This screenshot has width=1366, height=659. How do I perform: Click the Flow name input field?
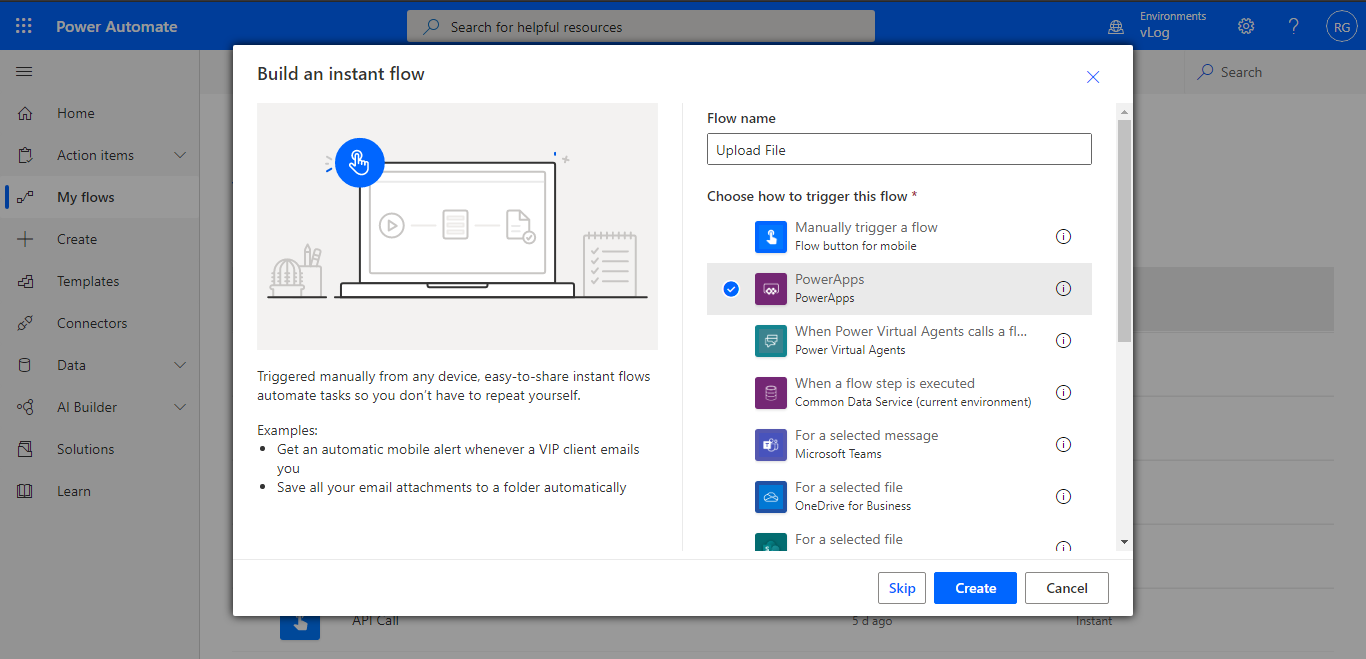coord(899,150)
